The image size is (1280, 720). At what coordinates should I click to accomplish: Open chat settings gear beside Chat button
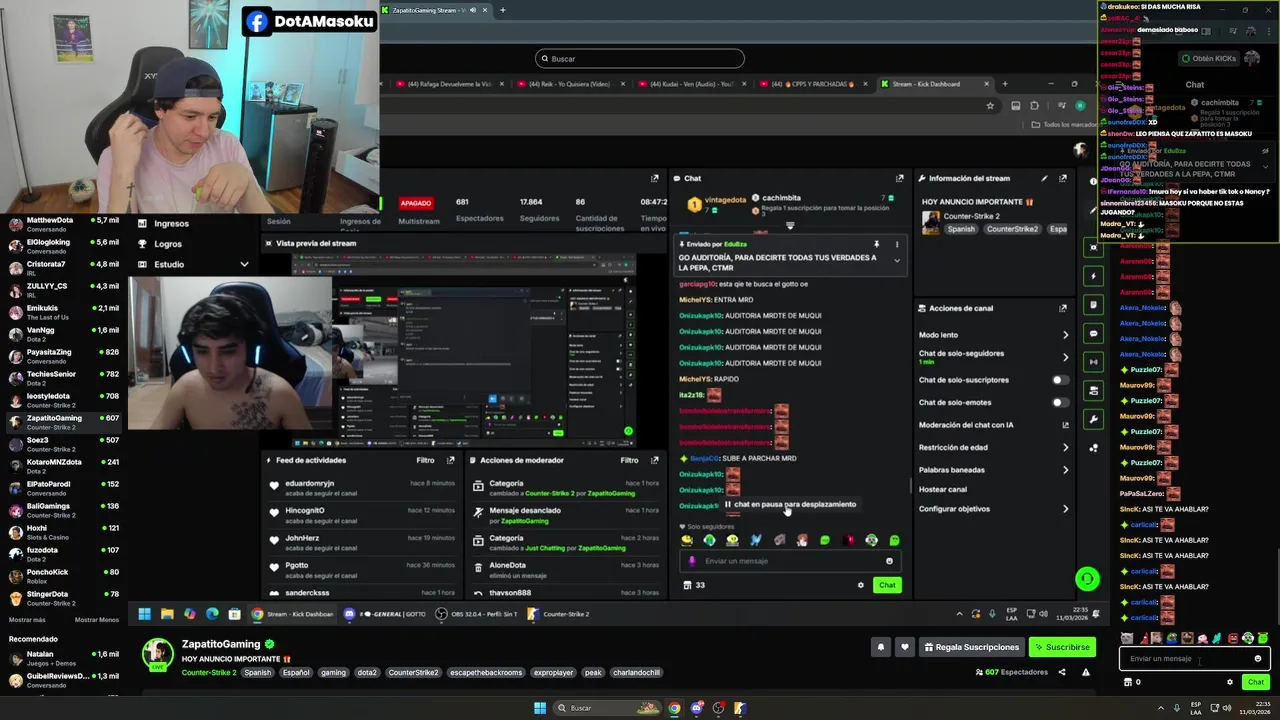[1230, 682]
